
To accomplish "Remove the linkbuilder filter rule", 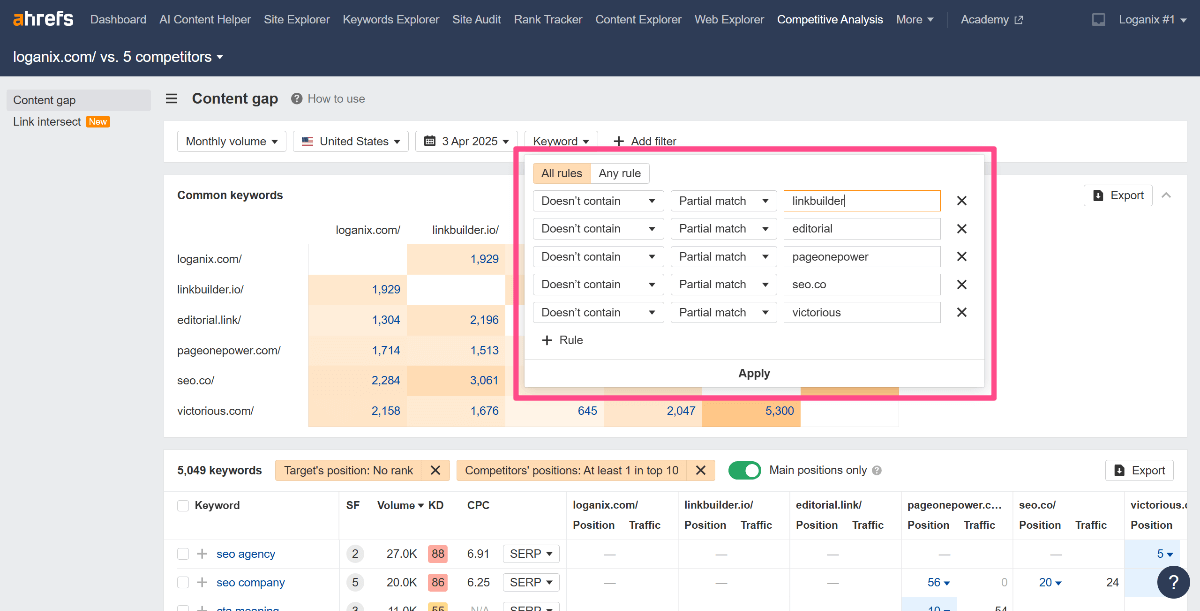I will click(x=962, y=201).
